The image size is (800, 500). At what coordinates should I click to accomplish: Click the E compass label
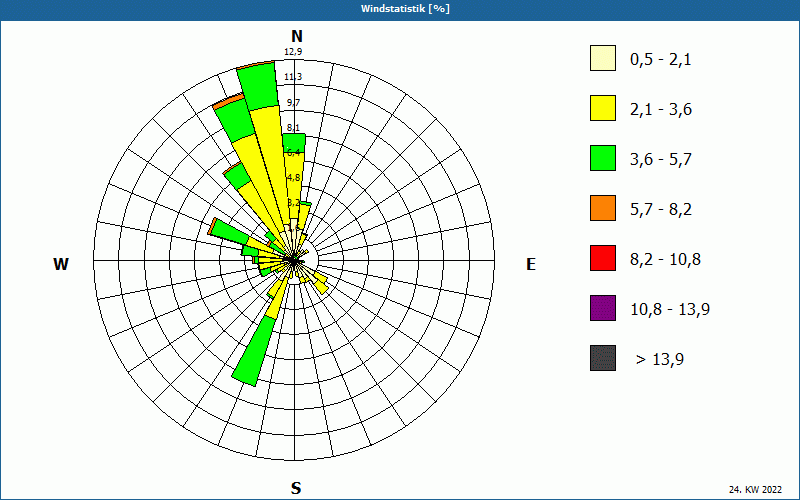click(531, 264)
